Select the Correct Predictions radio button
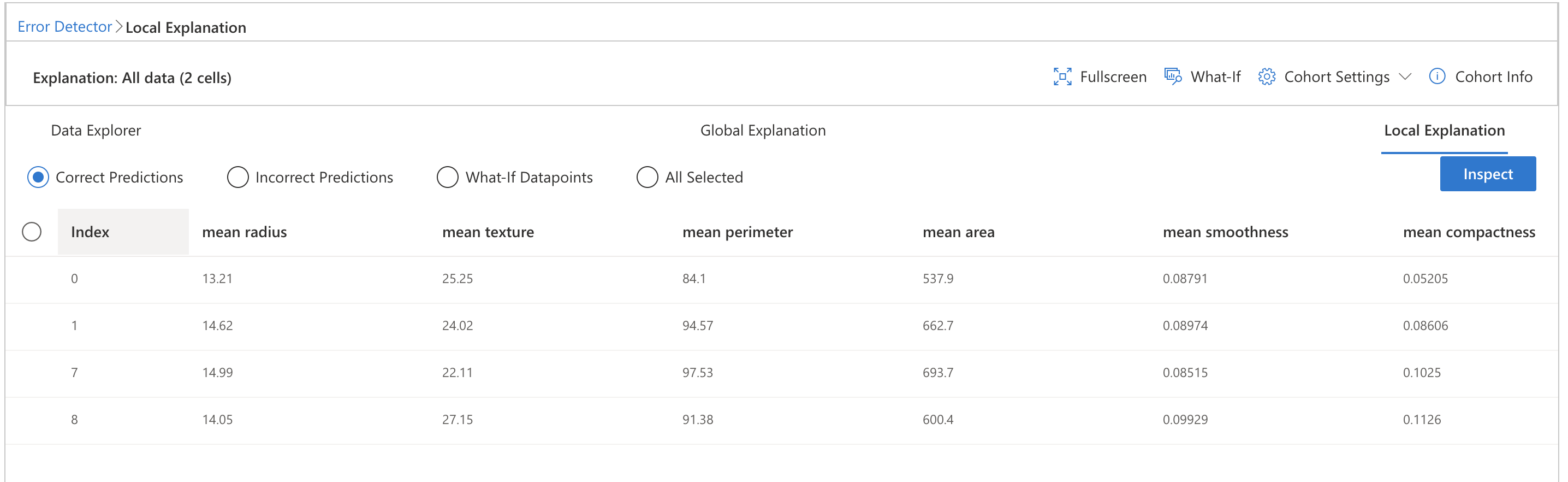The image size is (1568, 482). click(38, 177)
